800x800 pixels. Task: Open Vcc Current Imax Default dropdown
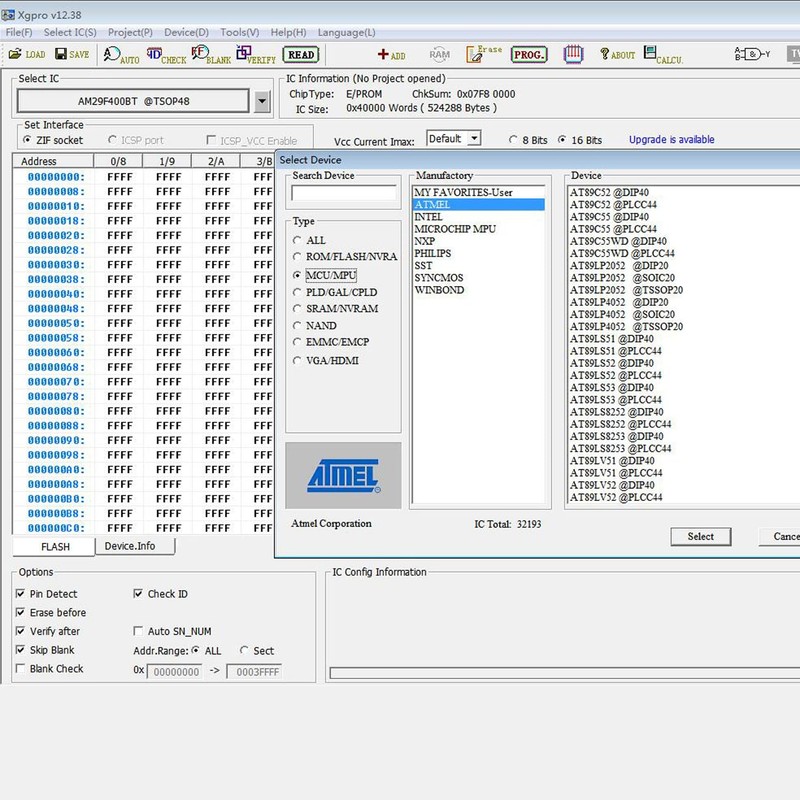tap(454, 139)
